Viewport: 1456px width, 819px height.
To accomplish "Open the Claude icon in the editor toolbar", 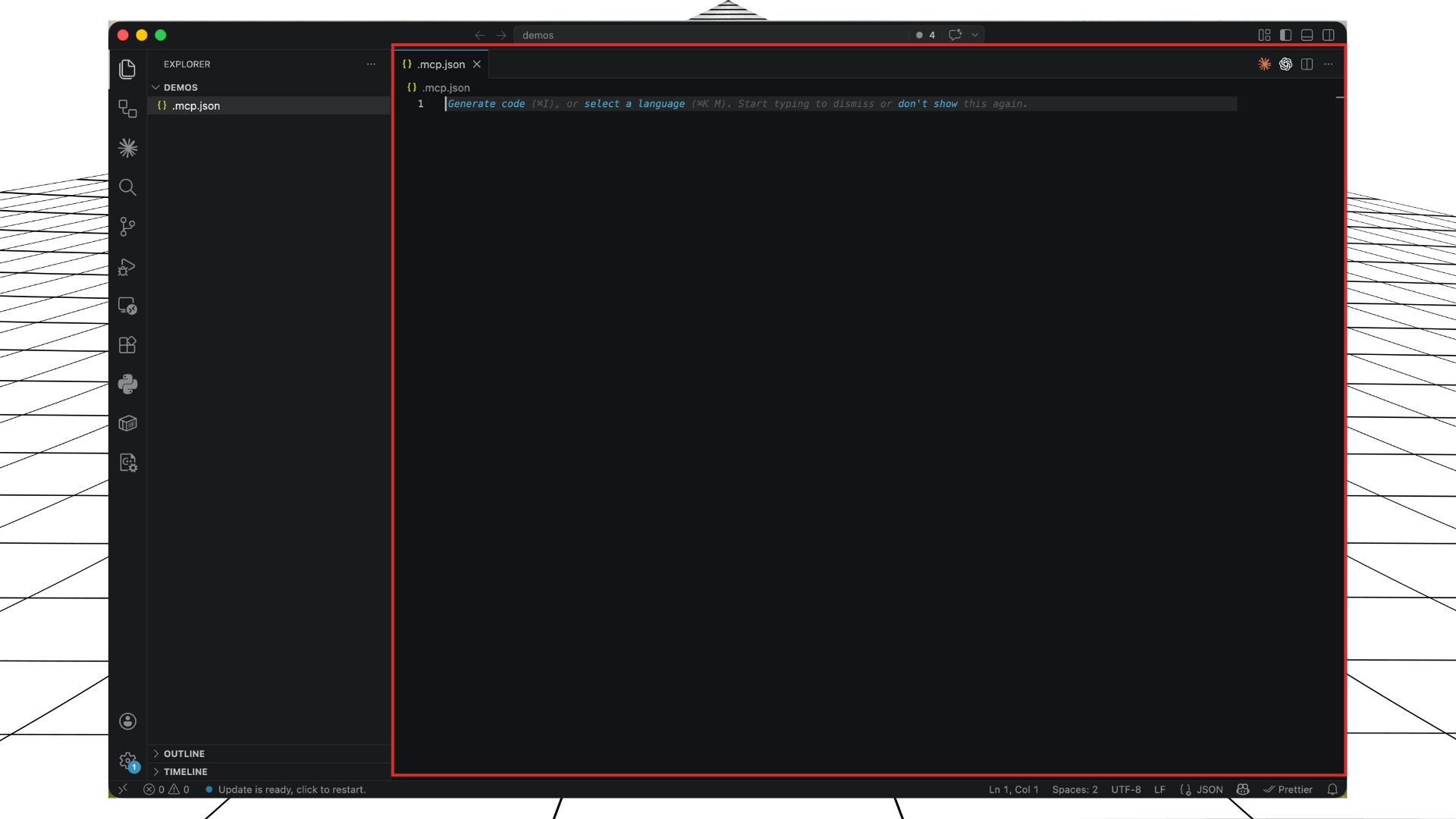I will 1264,64.
